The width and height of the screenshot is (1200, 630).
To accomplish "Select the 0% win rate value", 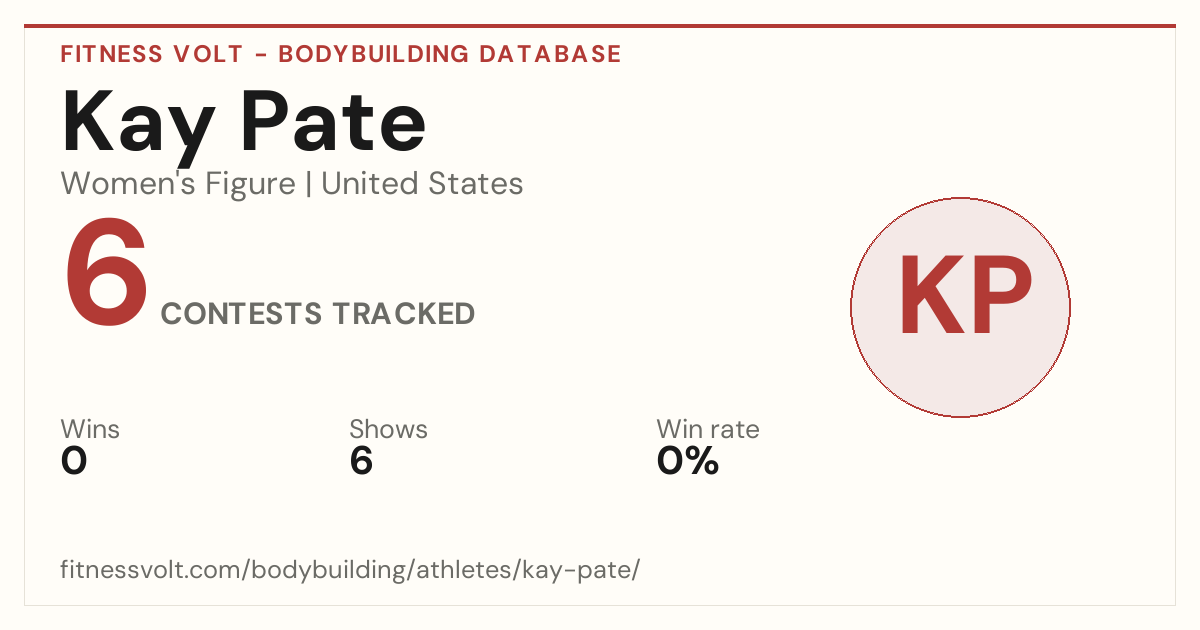I will (x=688, y=461).
